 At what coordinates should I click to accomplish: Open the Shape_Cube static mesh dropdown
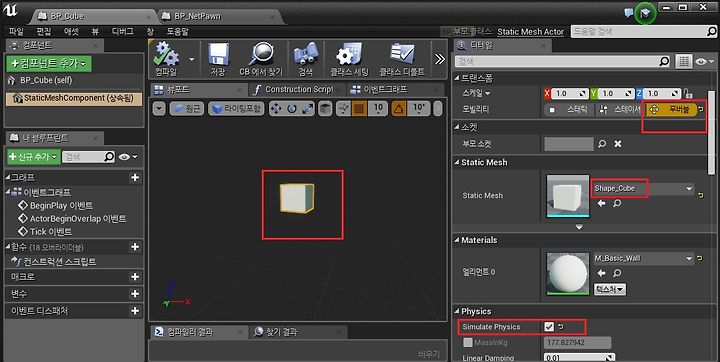tap(643, 189)
